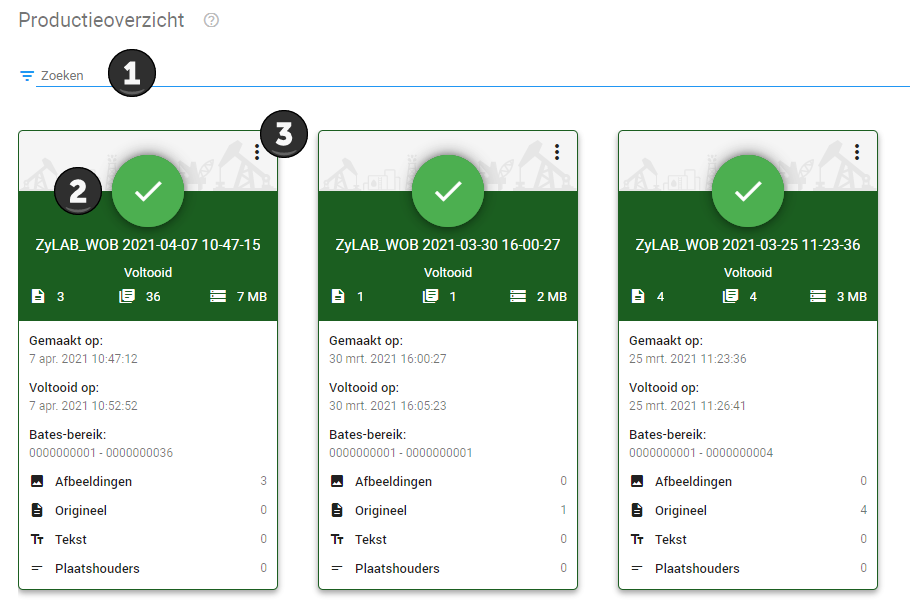
Task: Select the date 30 mrt. 2021 16:05:23
Action: (x=388, y=405)
